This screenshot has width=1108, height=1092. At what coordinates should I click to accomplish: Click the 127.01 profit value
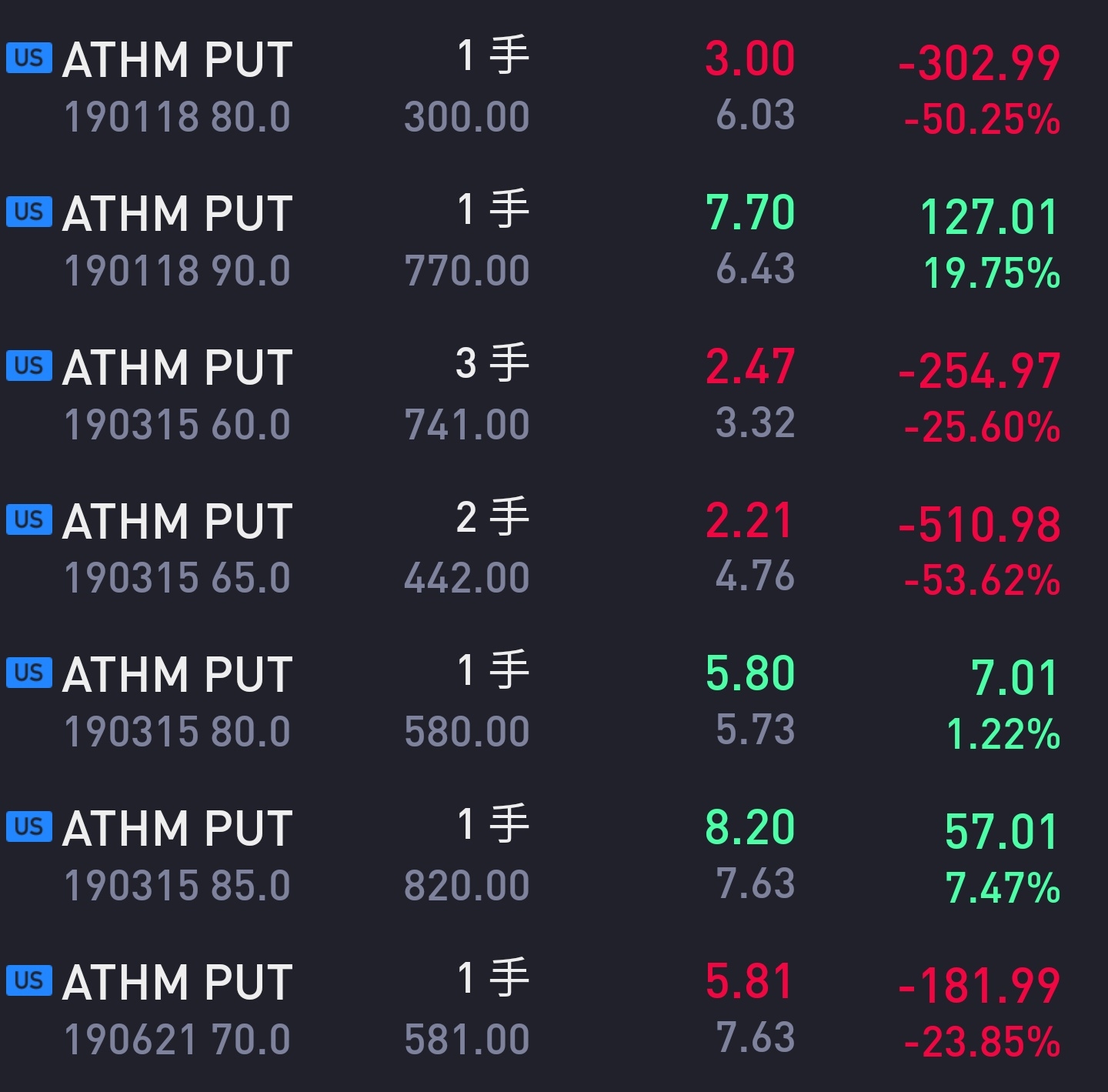[x=990, y=217]
